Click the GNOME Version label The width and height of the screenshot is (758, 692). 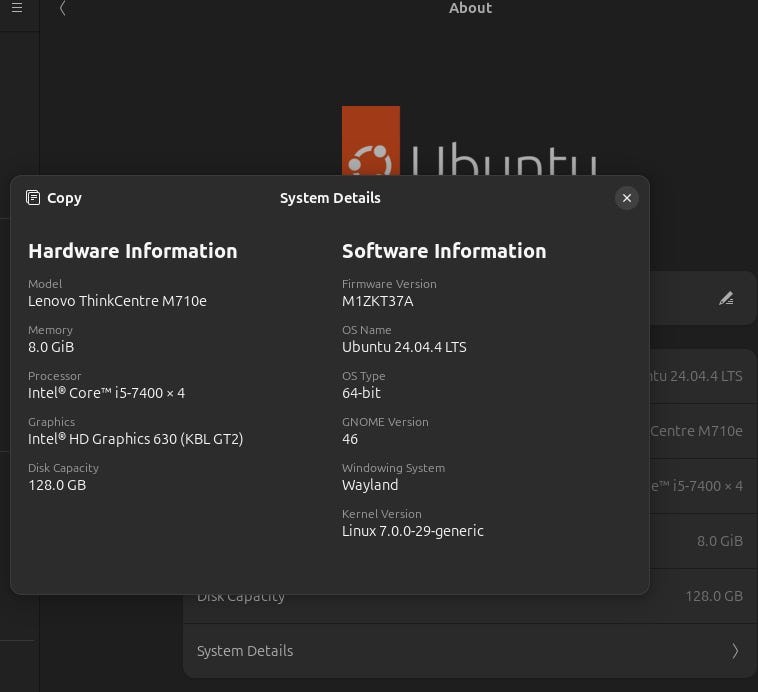385,422
